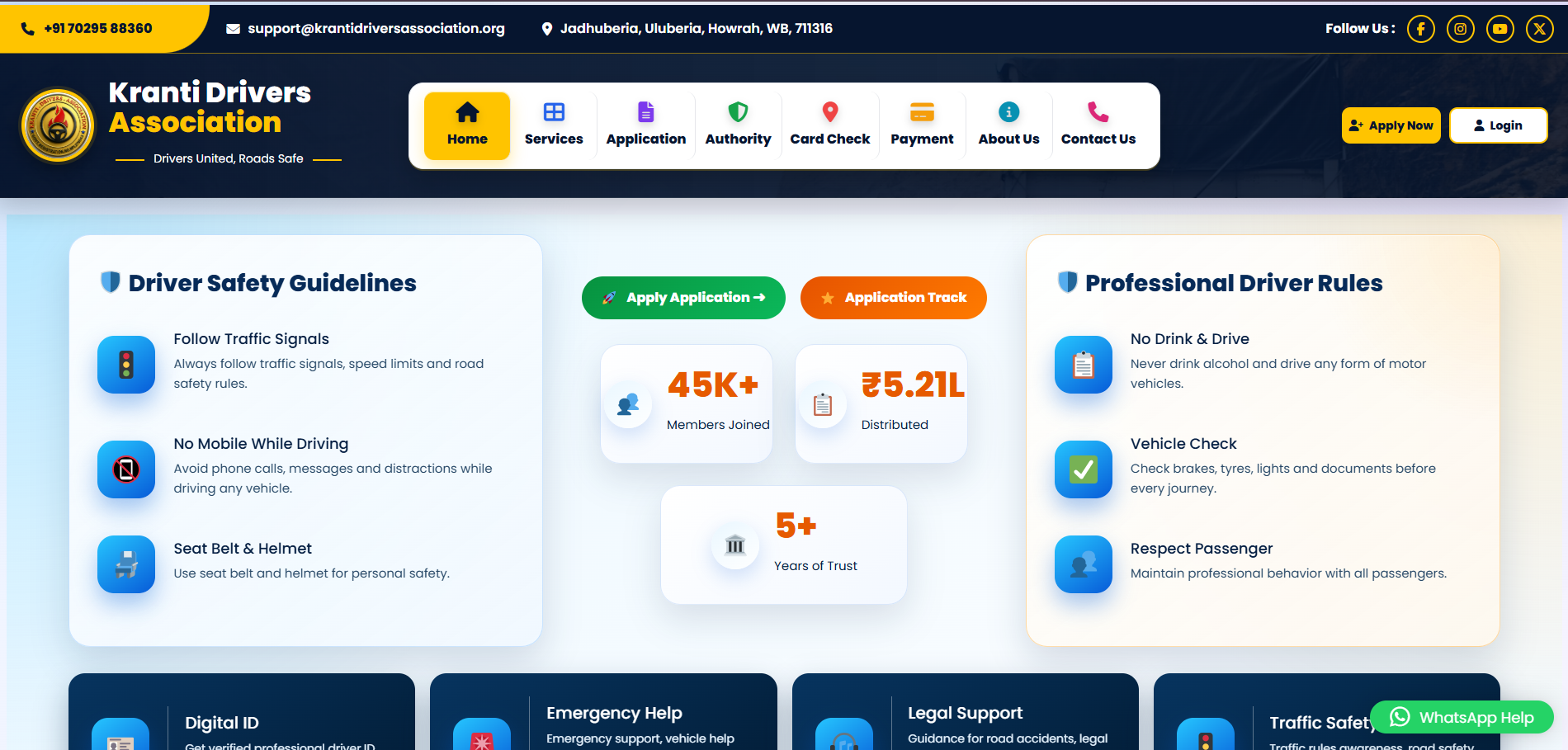Image resolution: width=1568 pixels, height=750 pixels.
Task: Open the YouTube social icon
Action: coord(1500,29)
